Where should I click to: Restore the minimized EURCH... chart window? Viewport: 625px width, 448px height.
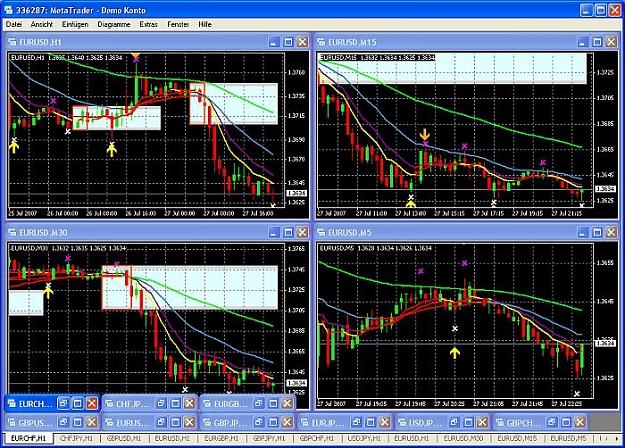(63, 403)
